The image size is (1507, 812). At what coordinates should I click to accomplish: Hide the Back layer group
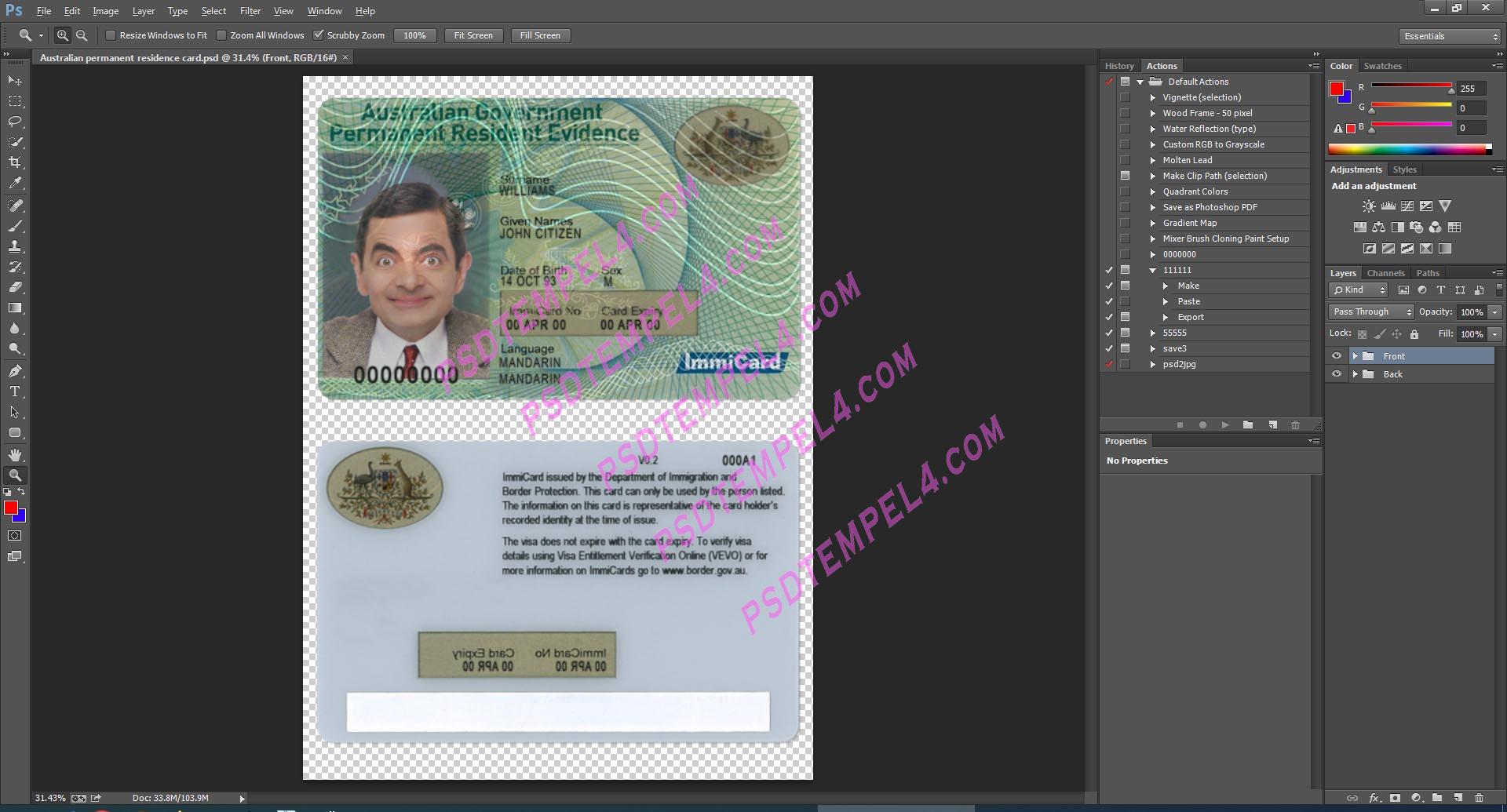1337,374
